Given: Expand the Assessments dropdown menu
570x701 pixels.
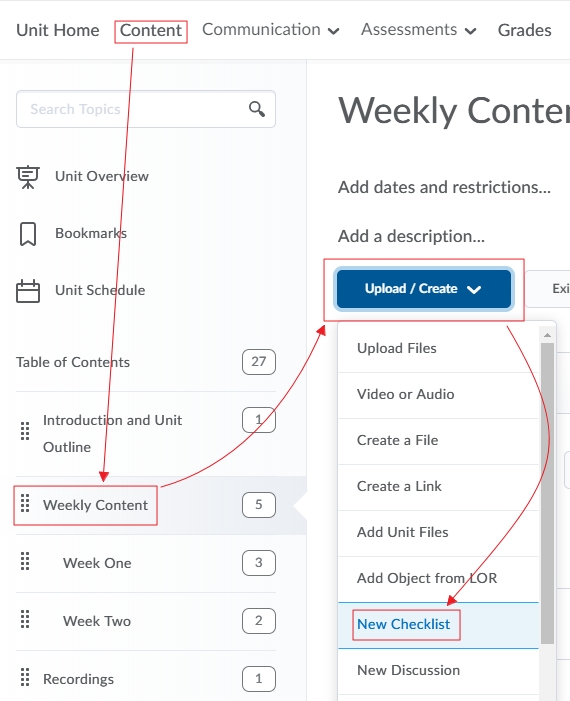Looking at the screenshot, I should click(418, 30).
